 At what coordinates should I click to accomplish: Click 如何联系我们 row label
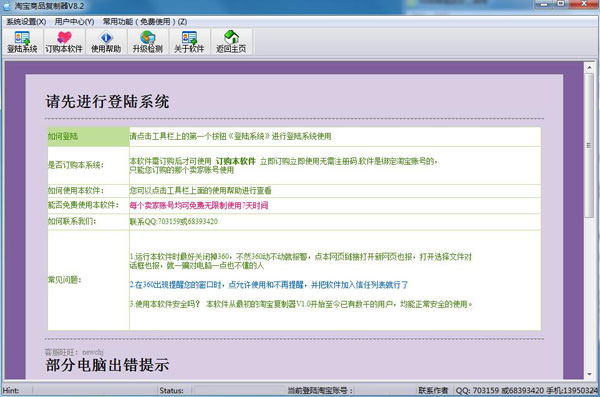pos(72,221)
